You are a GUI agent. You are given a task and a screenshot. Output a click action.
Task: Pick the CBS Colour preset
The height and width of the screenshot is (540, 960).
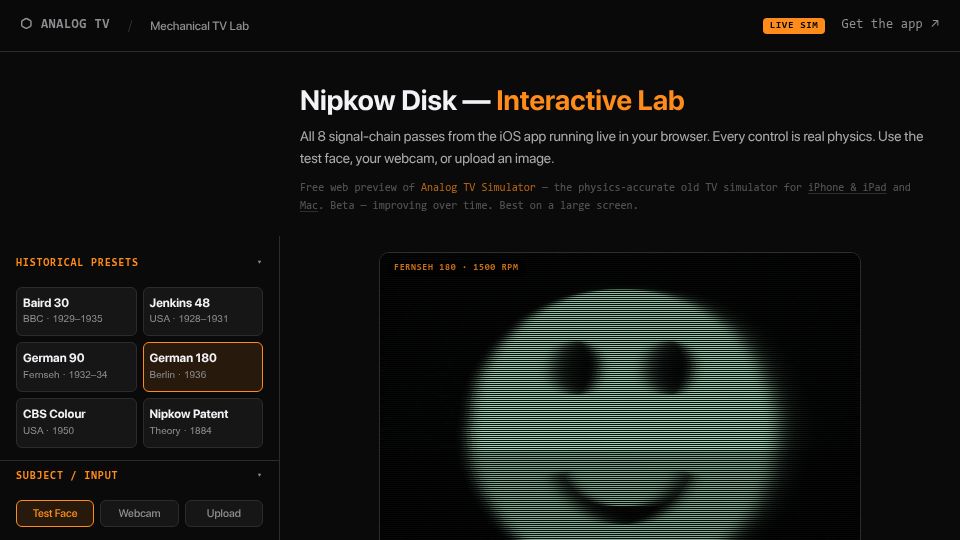coord(77,422)
